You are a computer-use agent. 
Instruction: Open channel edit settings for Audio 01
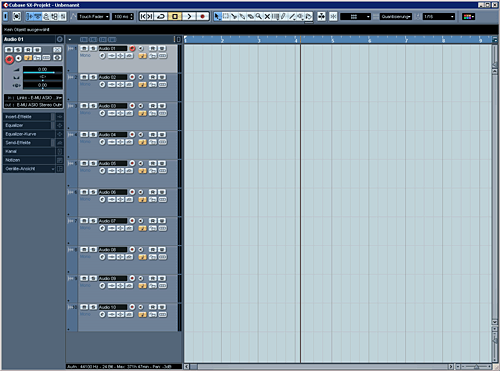point(102,56)
